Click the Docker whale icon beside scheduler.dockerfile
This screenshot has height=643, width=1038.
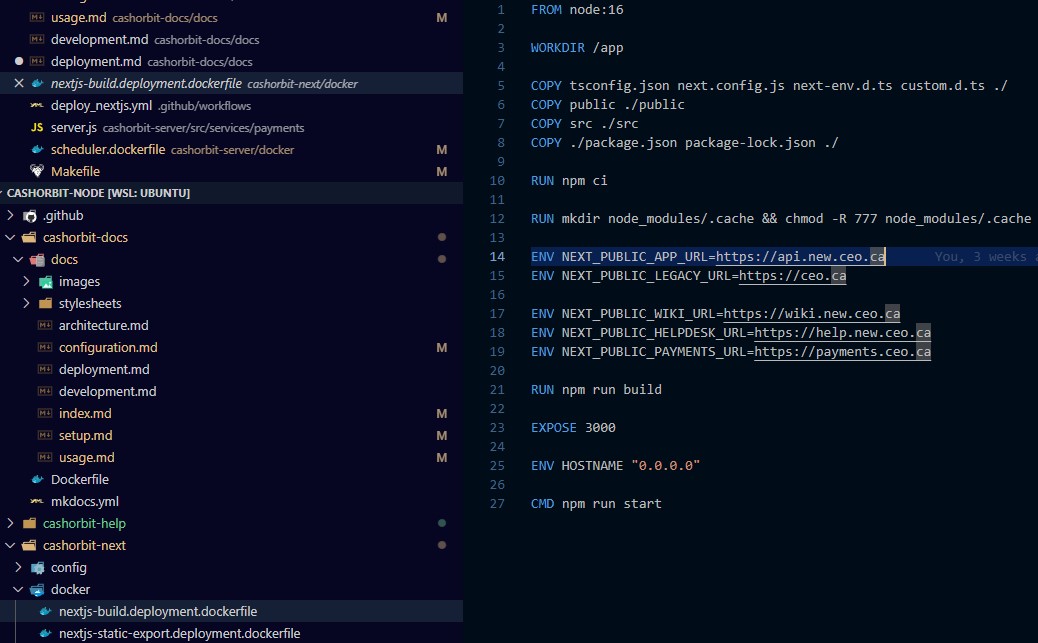(37, 150)
